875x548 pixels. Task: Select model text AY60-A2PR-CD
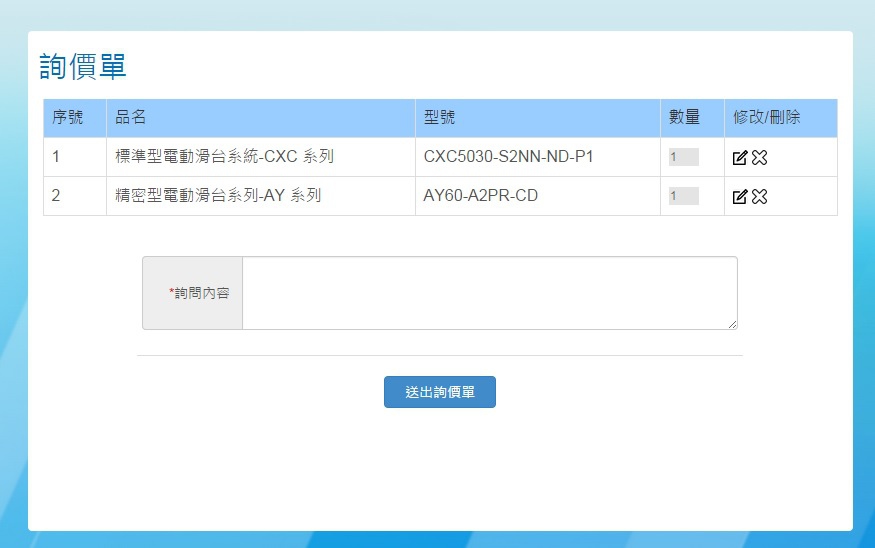[480, 196]
